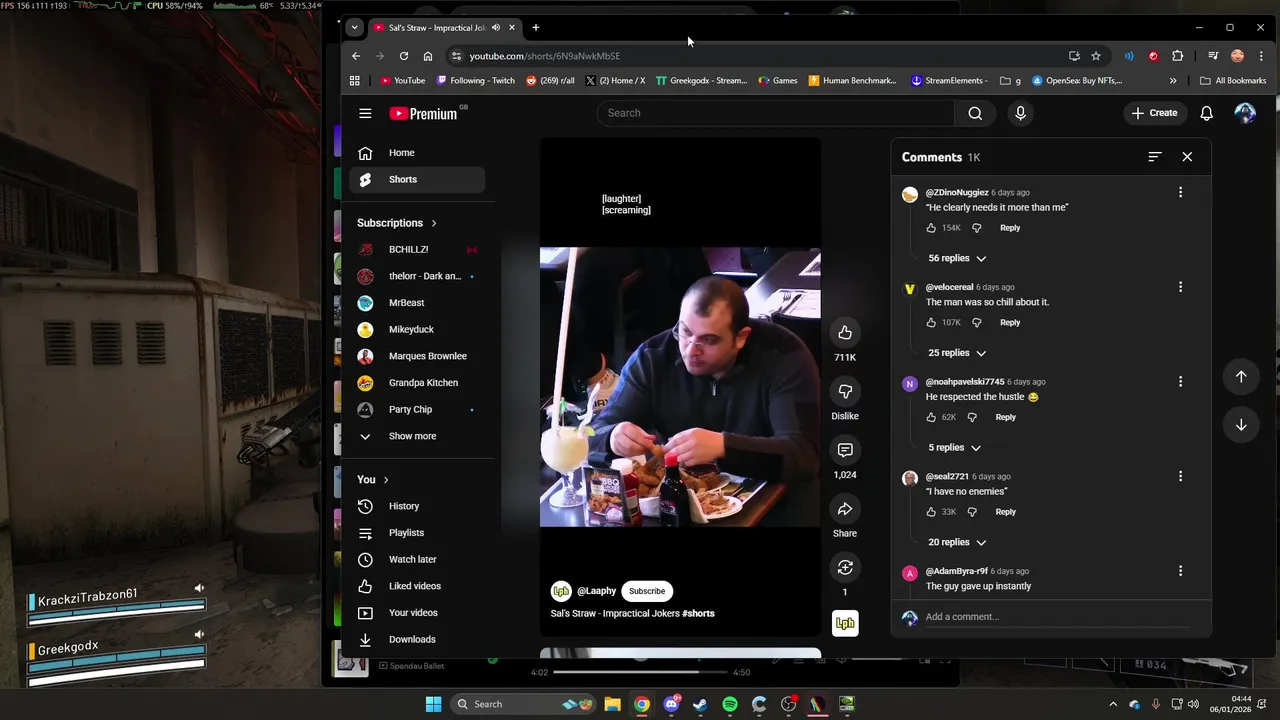Viewport: 1280px width, 720px height.
Task: Open MrBeast subscription channel
Action: tap(417, 303)
